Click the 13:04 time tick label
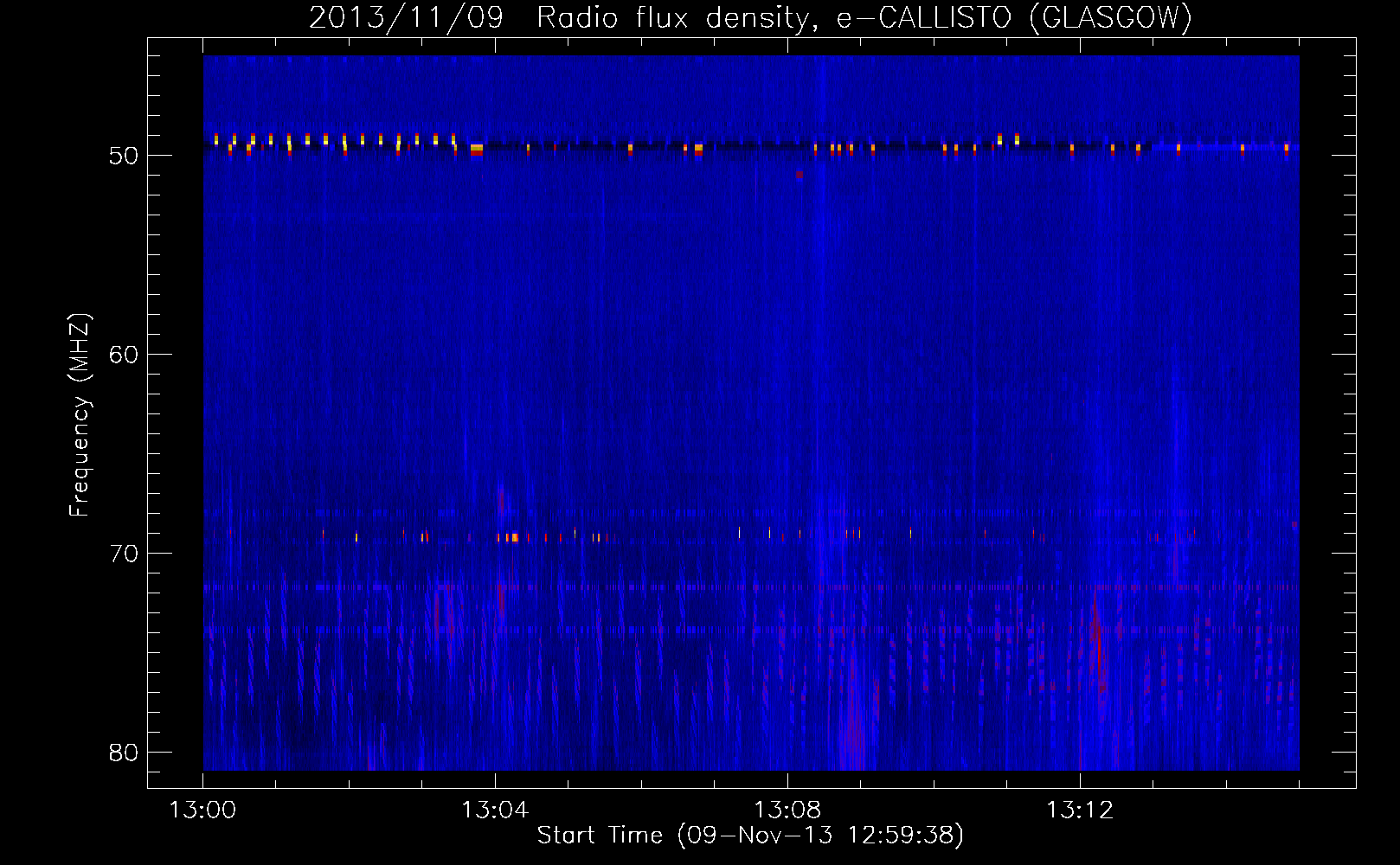Image resolution: width=1400 pixels, height=865 pixels. coord(495,811)
